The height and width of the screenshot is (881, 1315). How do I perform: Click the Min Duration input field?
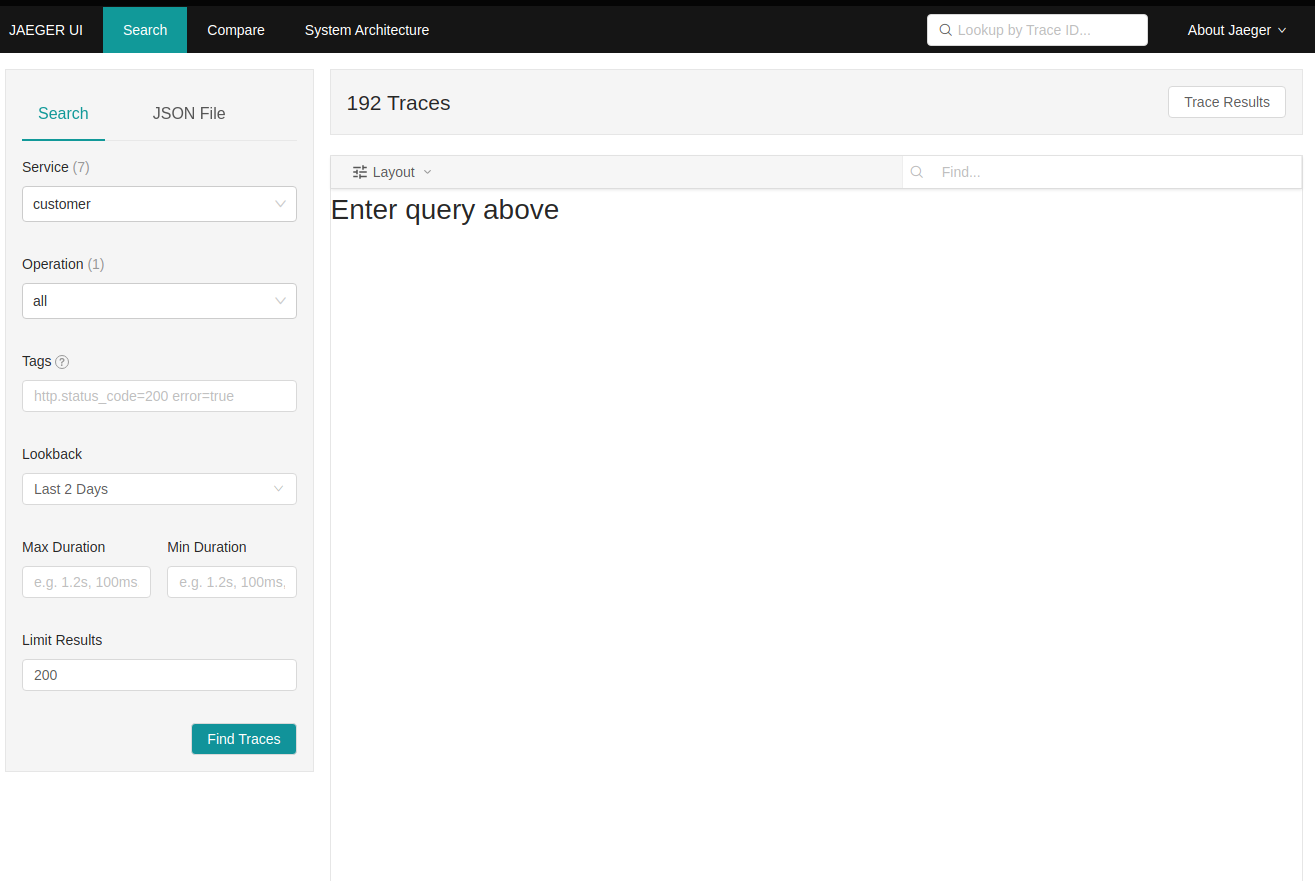pyautogui.click(x=231, y=581)
